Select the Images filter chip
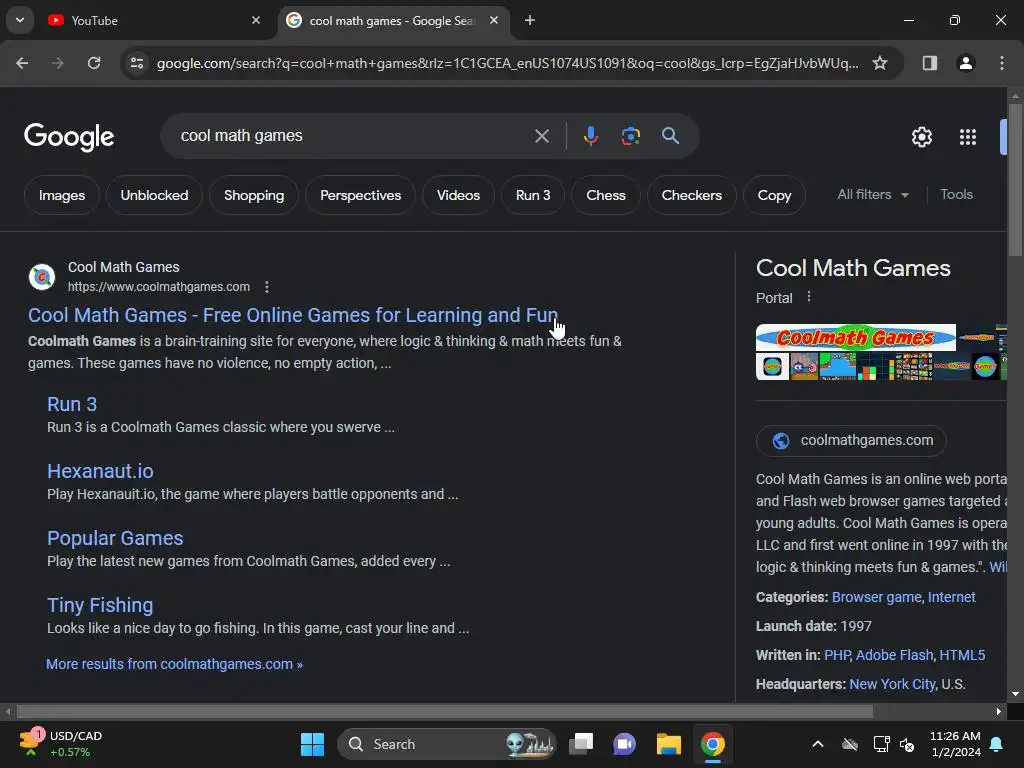Screen dimensions: 1024x768 61,195
